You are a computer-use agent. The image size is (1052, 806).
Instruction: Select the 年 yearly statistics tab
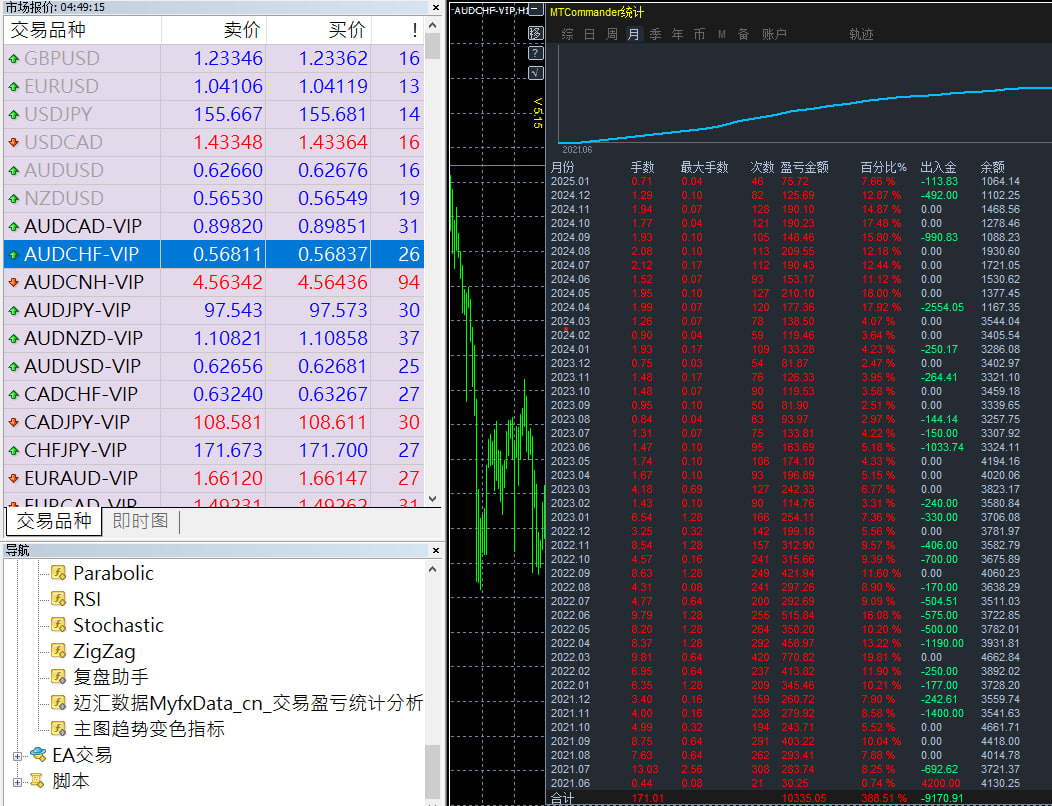(678, 34)
